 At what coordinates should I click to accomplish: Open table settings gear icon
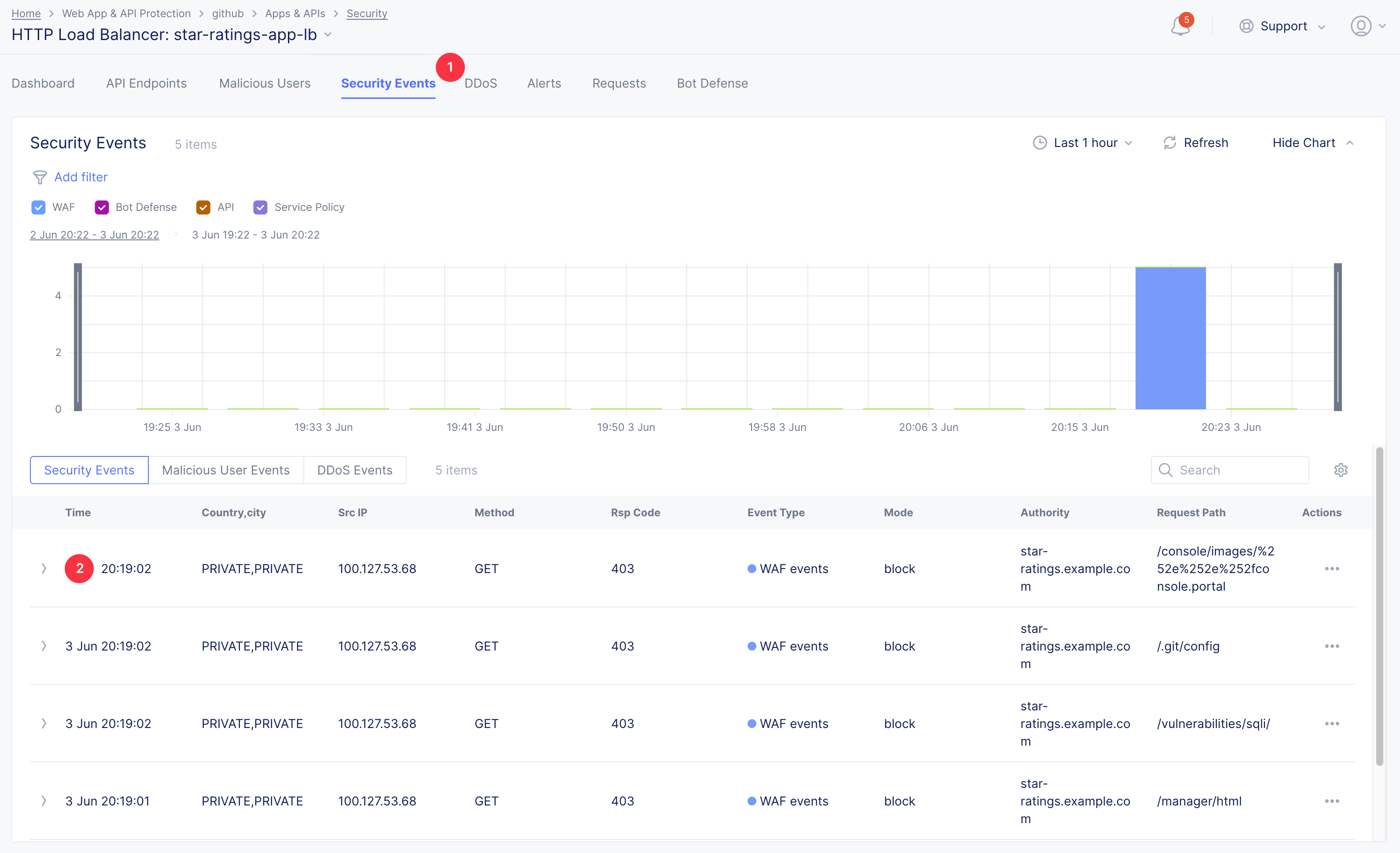pos(1340,470)
